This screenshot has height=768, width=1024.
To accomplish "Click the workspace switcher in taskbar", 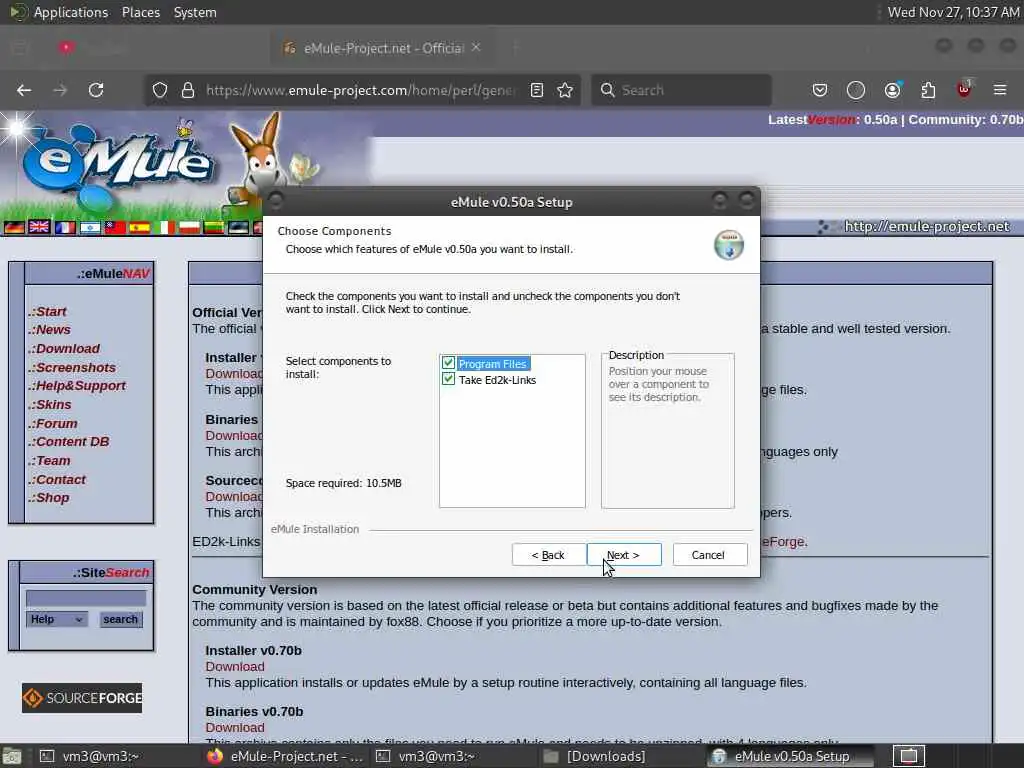I will (909, 756).
